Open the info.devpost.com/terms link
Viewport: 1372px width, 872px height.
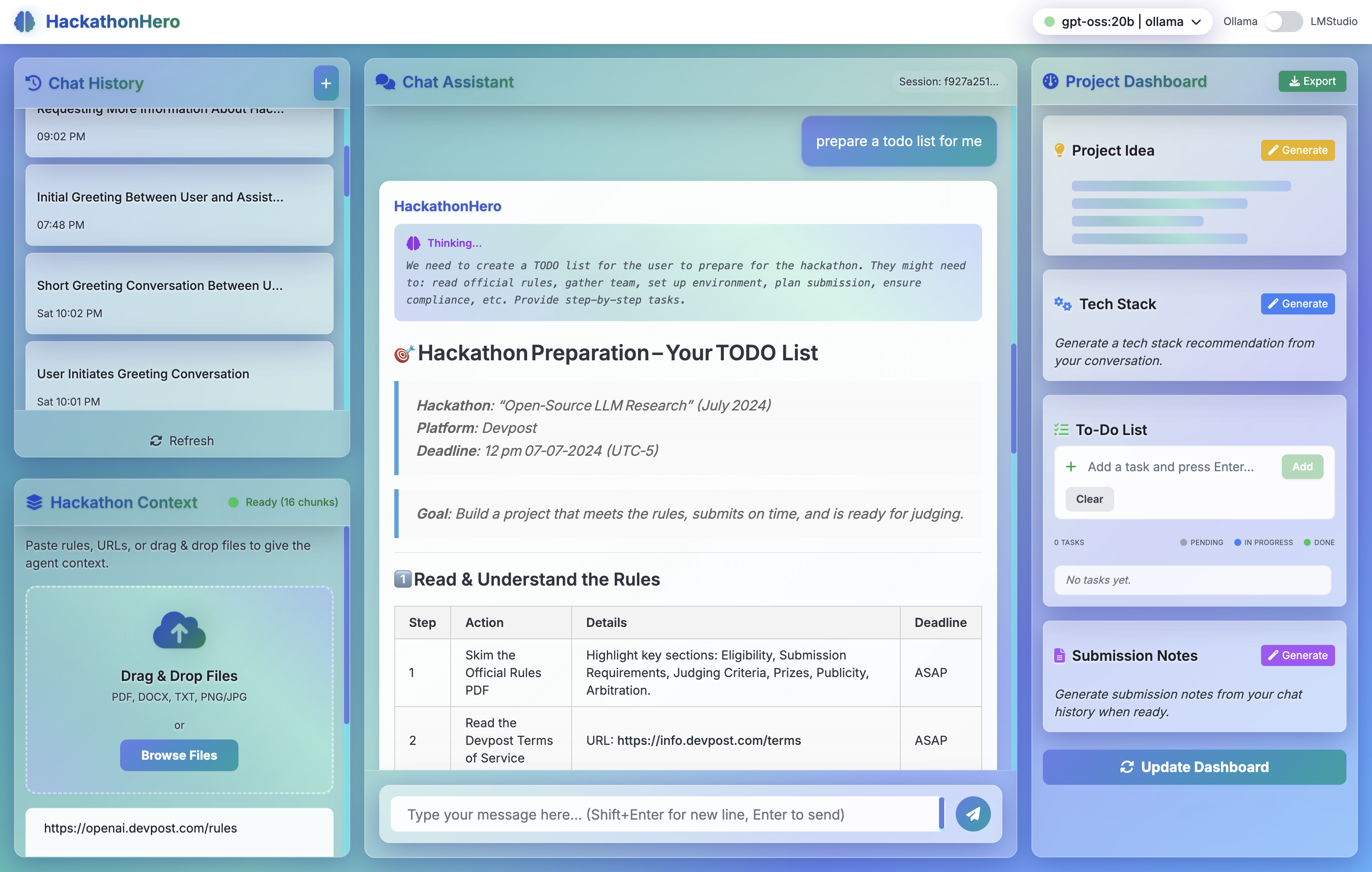709,740
